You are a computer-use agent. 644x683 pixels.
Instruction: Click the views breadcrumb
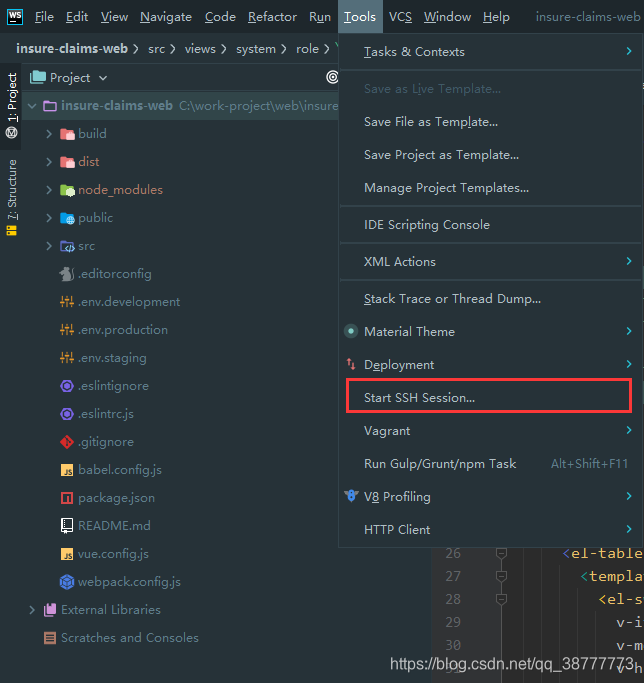[200, 49]
